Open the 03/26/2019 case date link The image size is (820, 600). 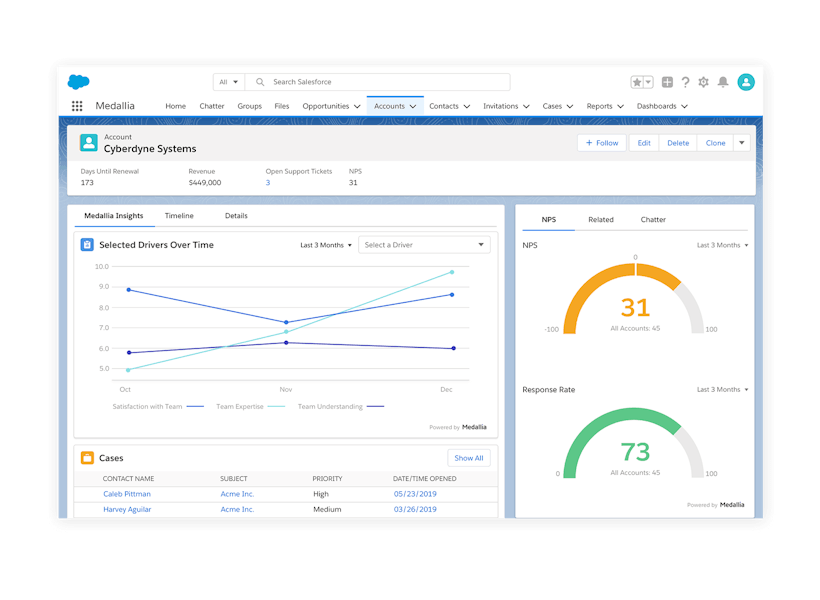415,509
